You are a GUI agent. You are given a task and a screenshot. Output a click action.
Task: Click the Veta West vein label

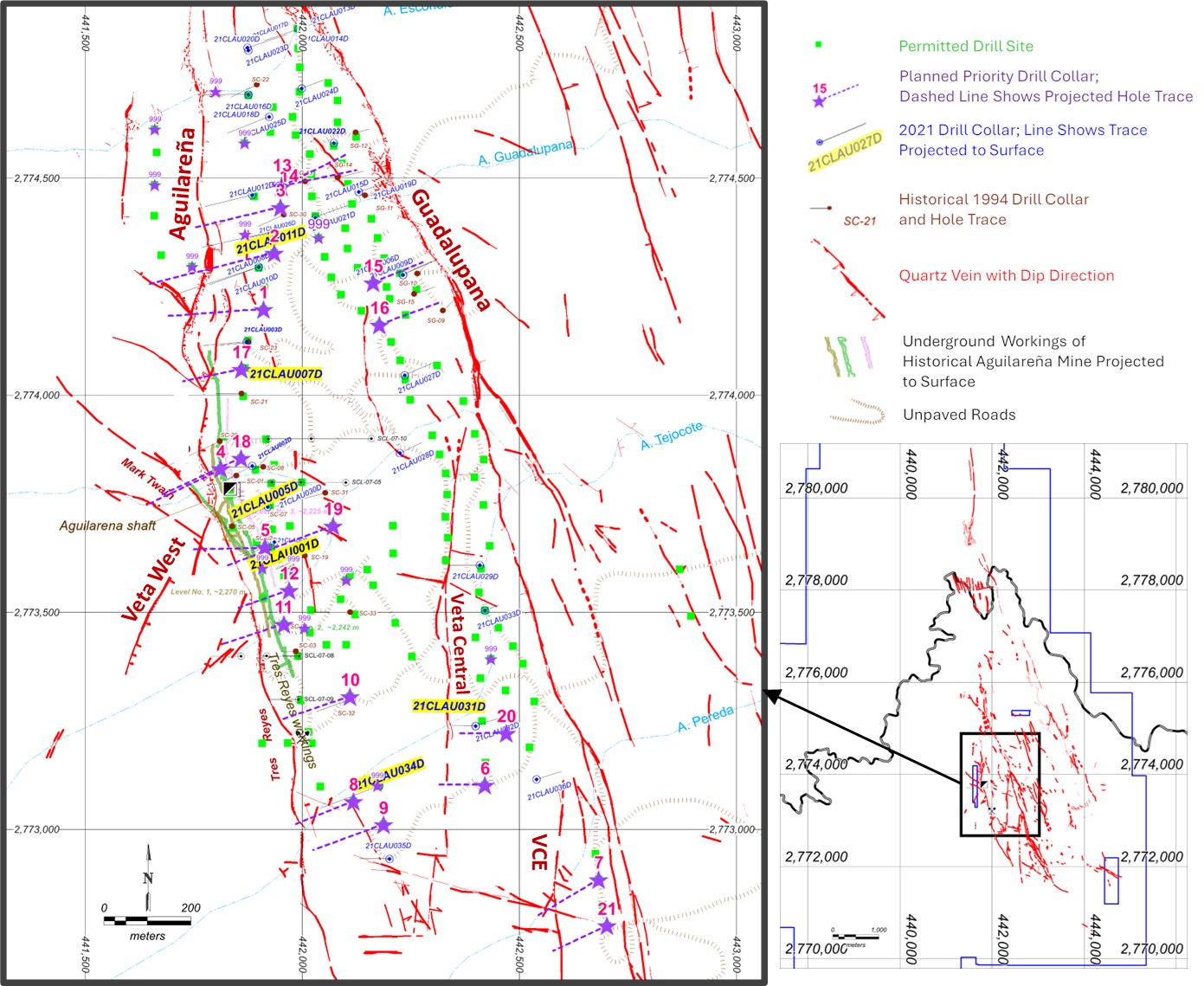click(154, 579)
